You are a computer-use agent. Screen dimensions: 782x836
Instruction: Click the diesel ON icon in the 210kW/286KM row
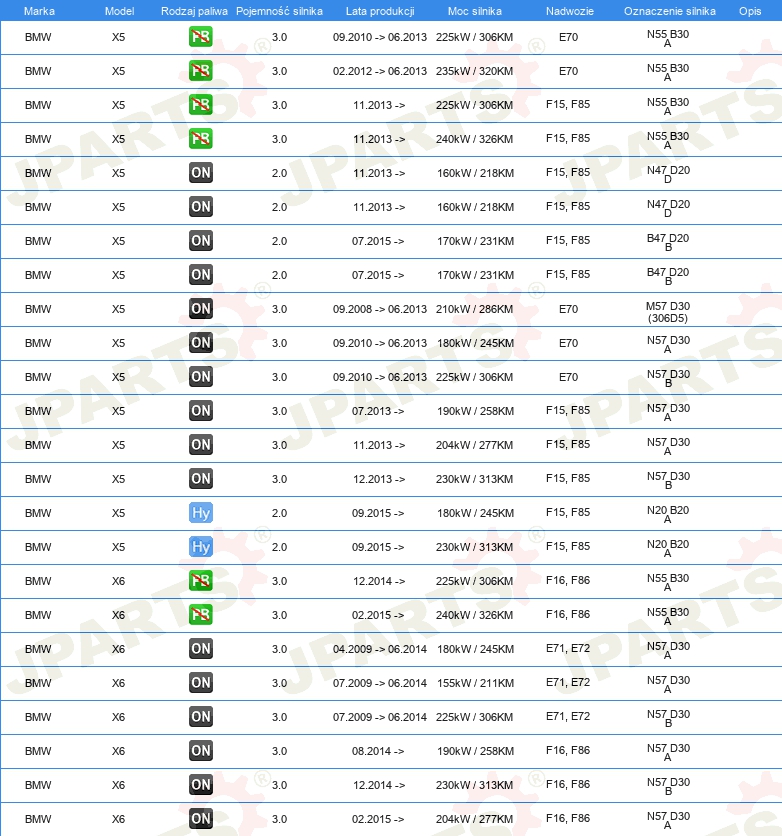(x=200, y=309)
